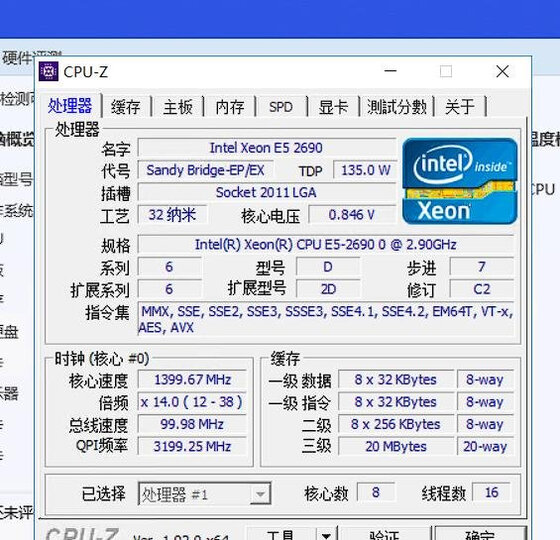Click the 扩展型号 value 2D

(x=328, y=289)
